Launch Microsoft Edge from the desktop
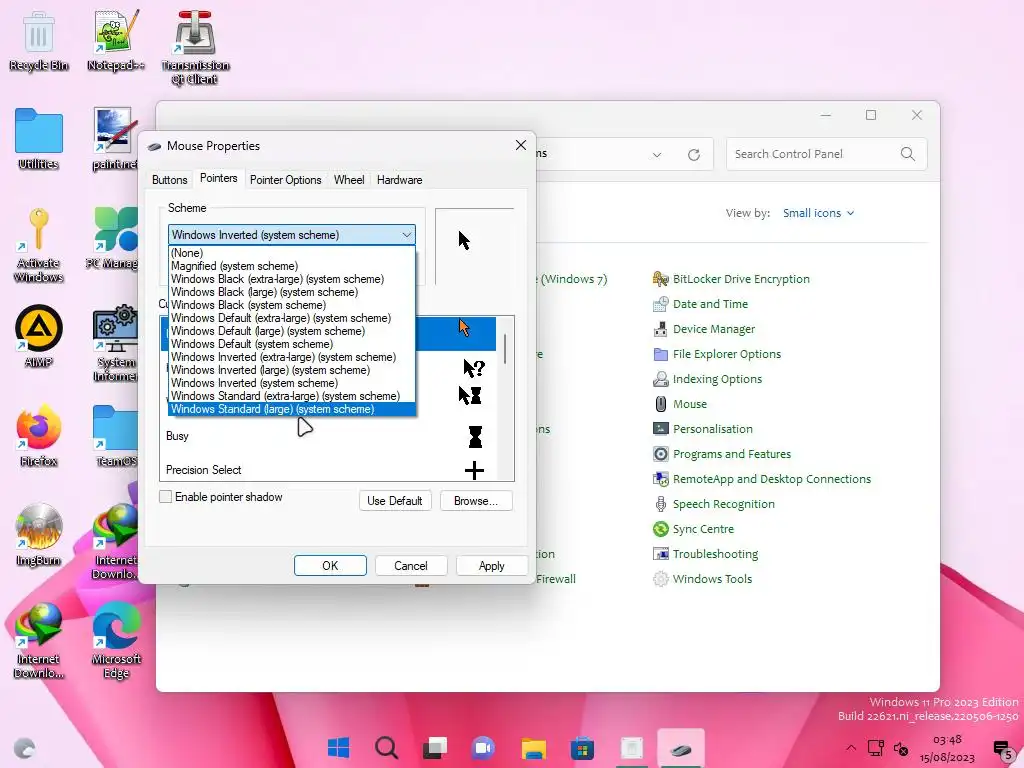 (x=116, y=640)
